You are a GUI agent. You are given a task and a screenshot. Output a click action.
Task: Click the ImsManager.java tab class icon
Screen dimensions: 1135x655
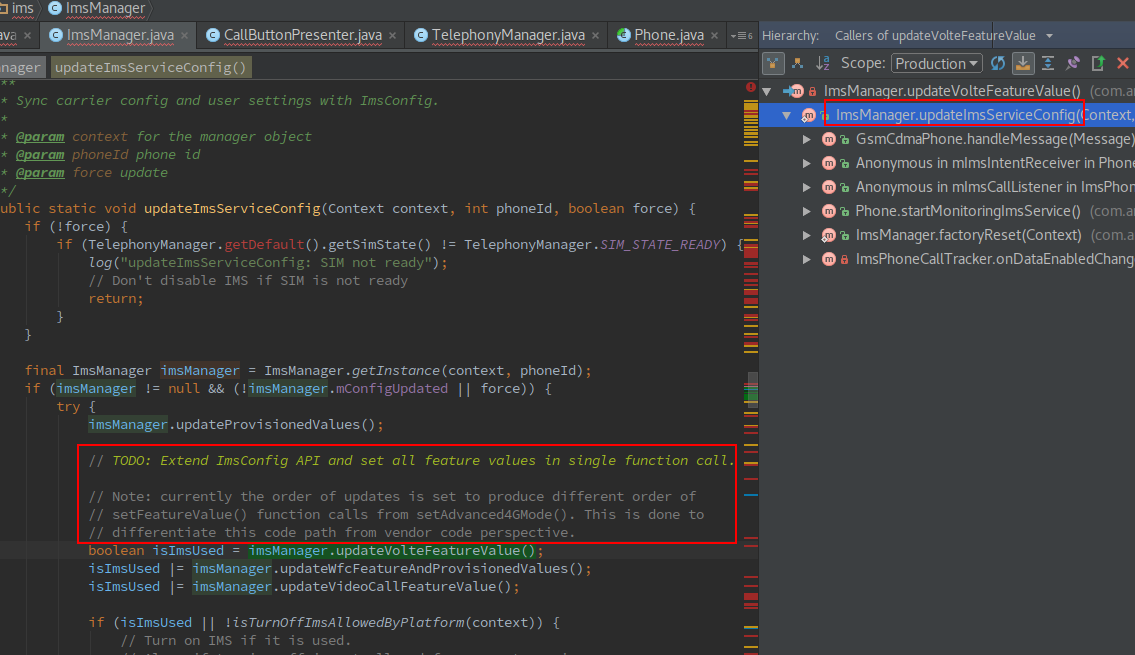(x=56, y=35)
